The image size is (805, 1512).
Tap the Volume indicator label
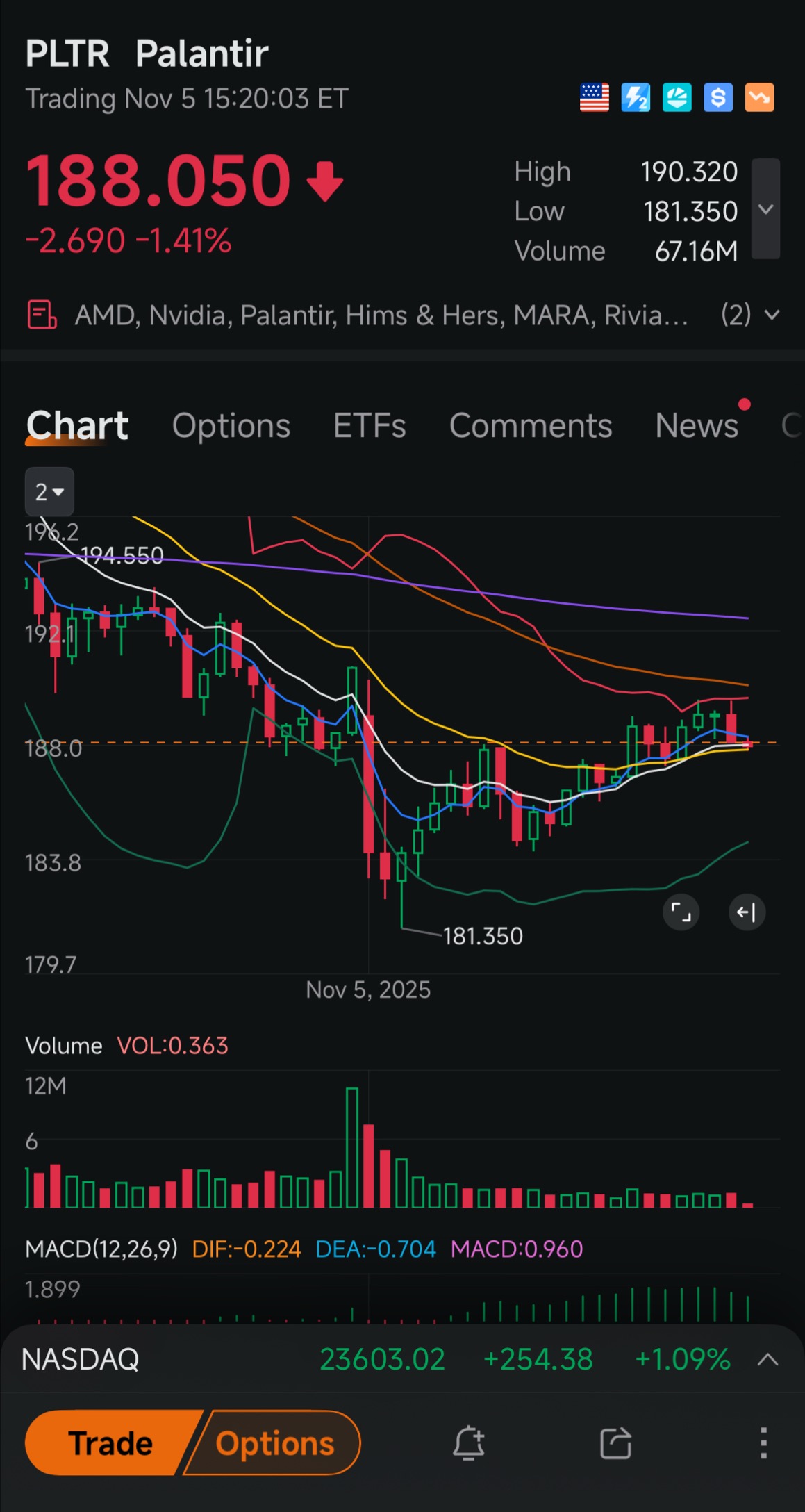click(64, 1046)
